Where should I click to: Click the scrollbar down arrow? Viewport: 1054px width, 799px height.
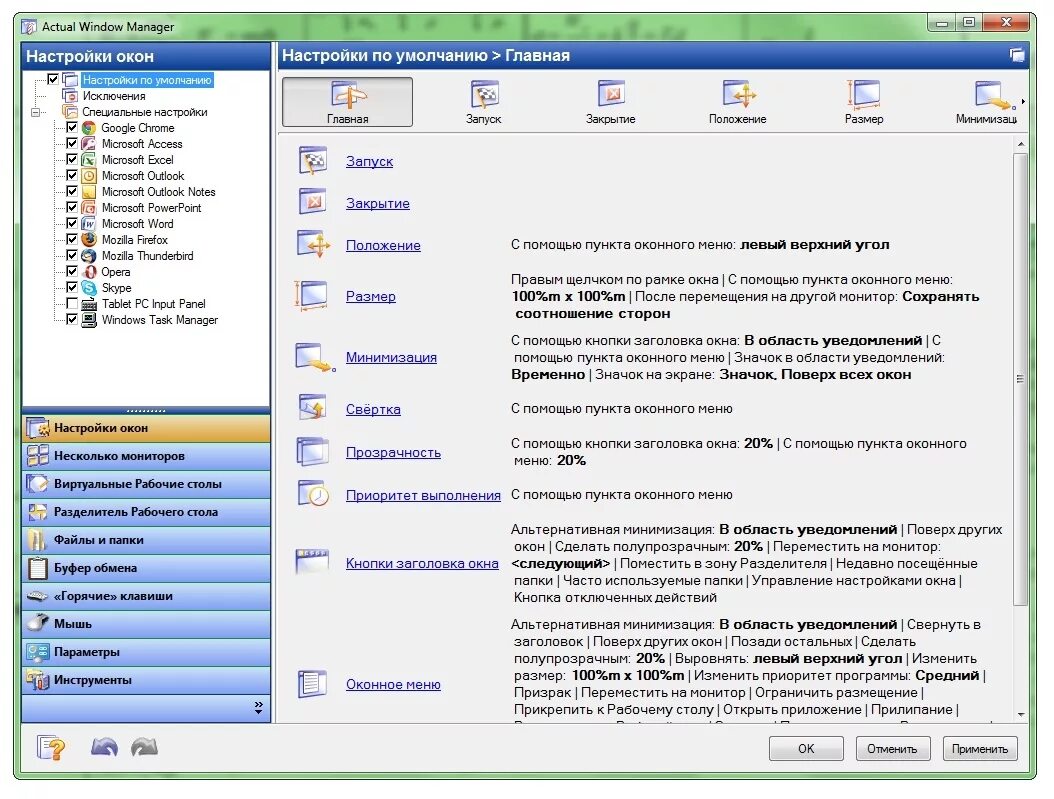coord(1021,714)
